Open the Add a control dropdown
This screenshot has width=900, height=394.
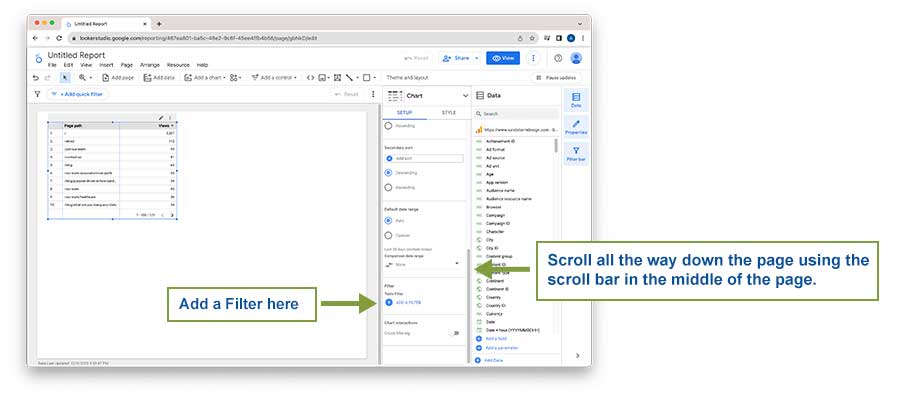pos(274,78)
